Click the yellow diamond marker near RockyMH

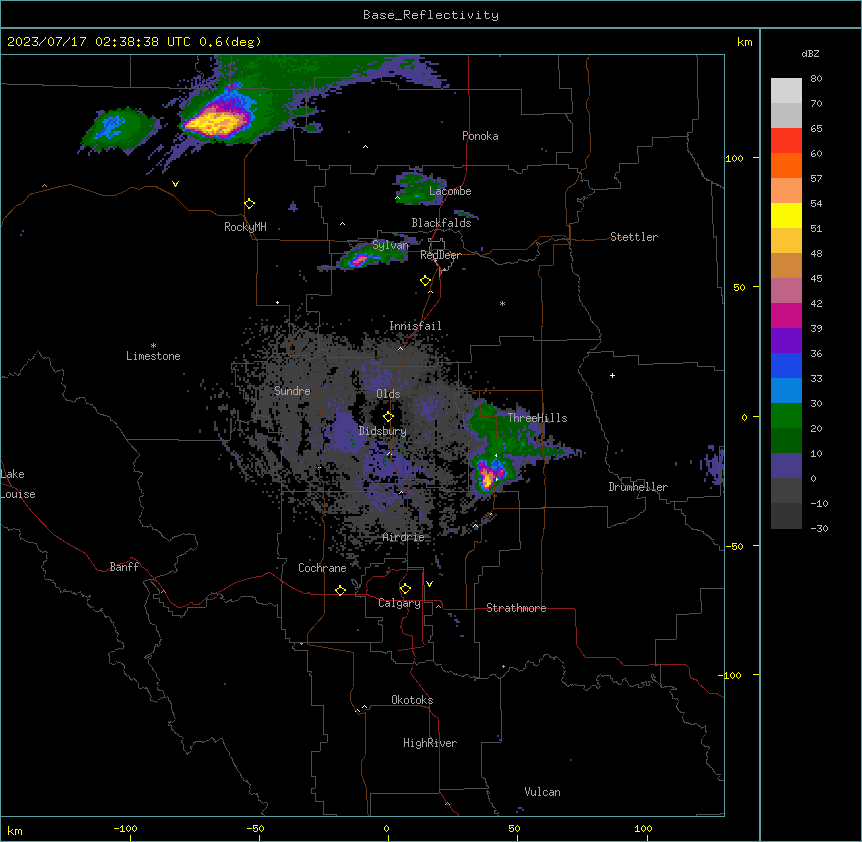tap(249, 204)
